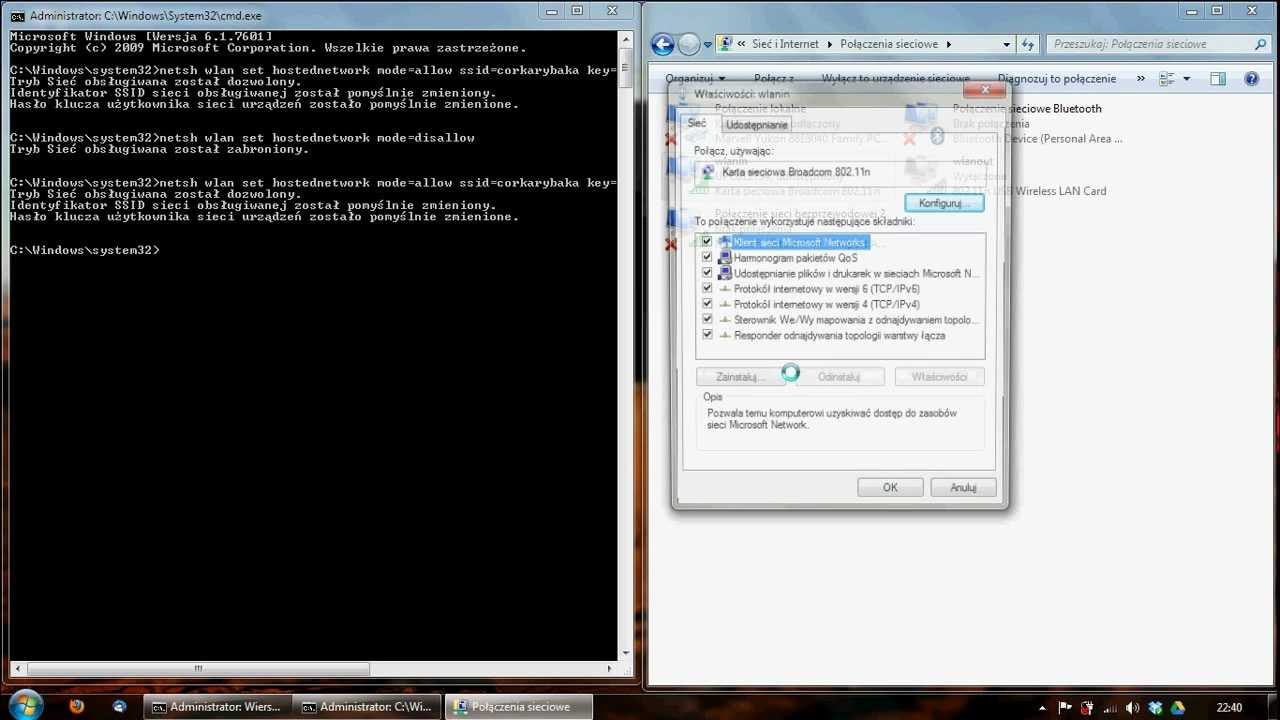
Task: Open the address bar history dropdown
Action: point(1007,44)
